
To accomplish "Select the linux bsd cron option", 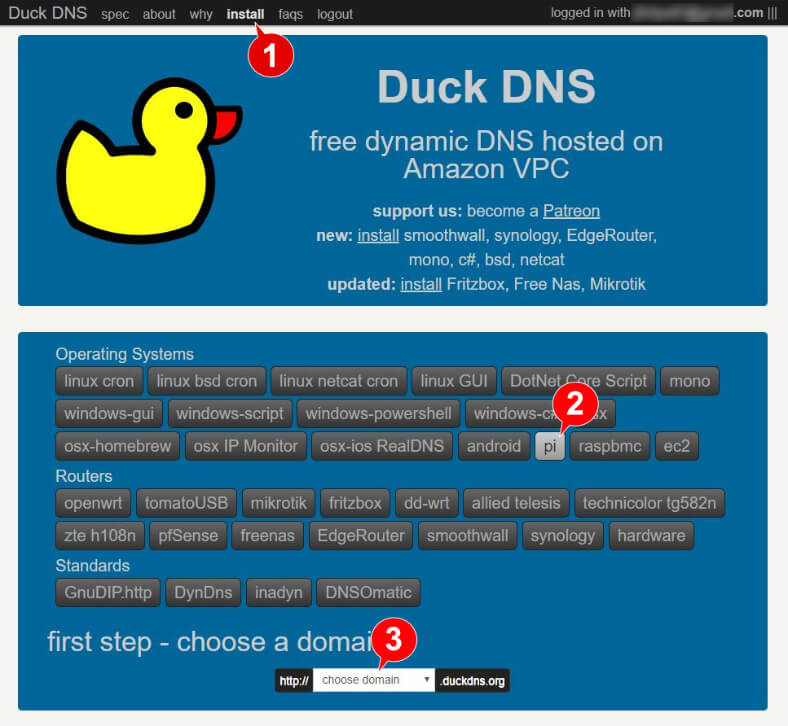I will (207, 381).
